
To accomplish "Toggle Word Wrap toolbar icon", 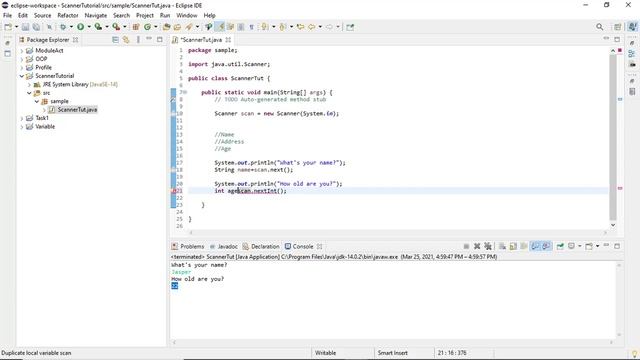I will click(x=231, y=27).
